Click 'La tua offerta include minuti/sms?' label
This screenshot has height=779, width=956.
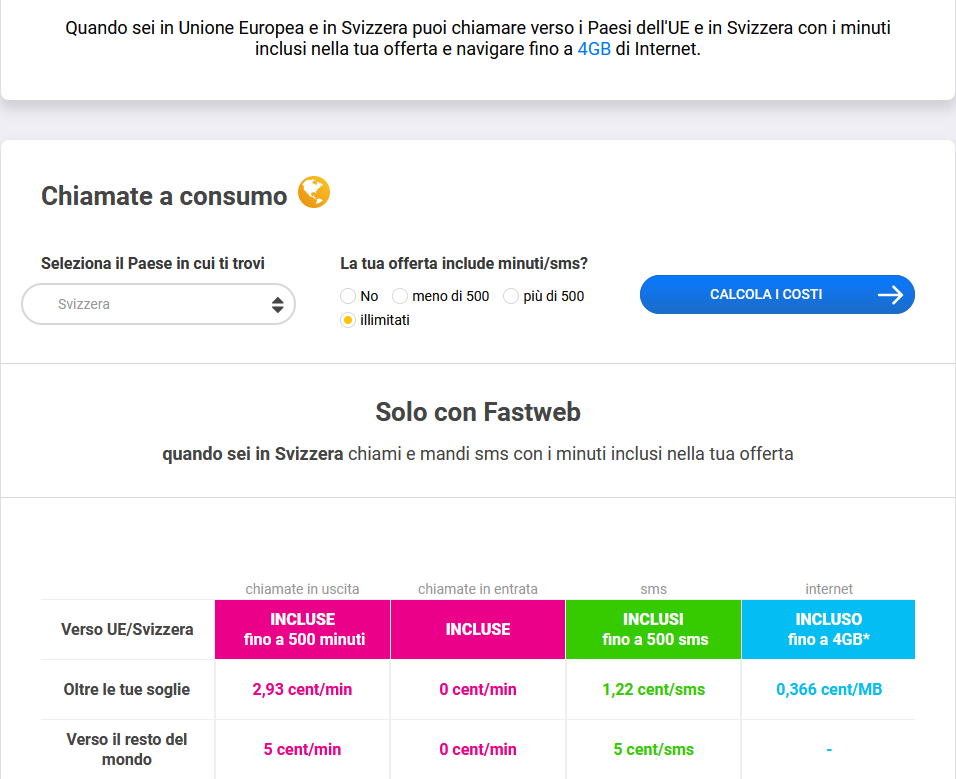point(464,263)
